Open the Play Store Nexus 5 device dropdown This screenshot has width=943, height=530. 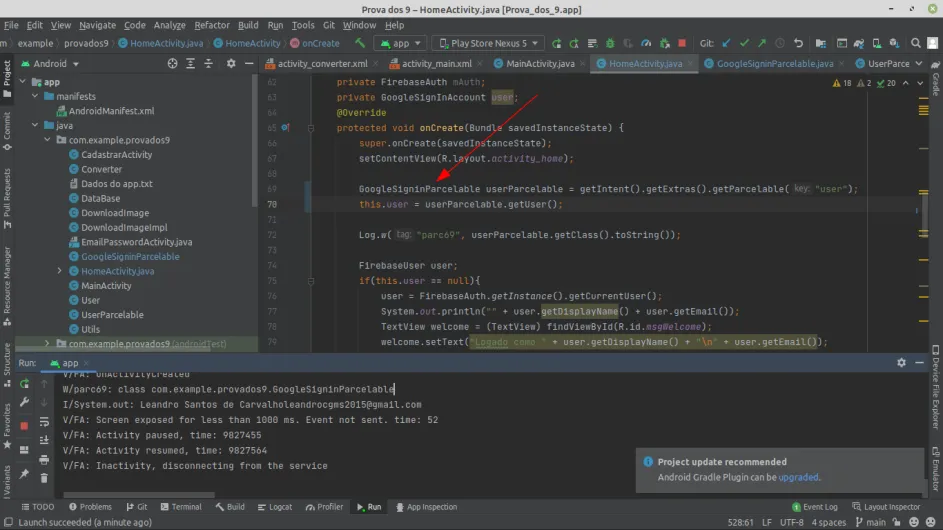point(488,44)
